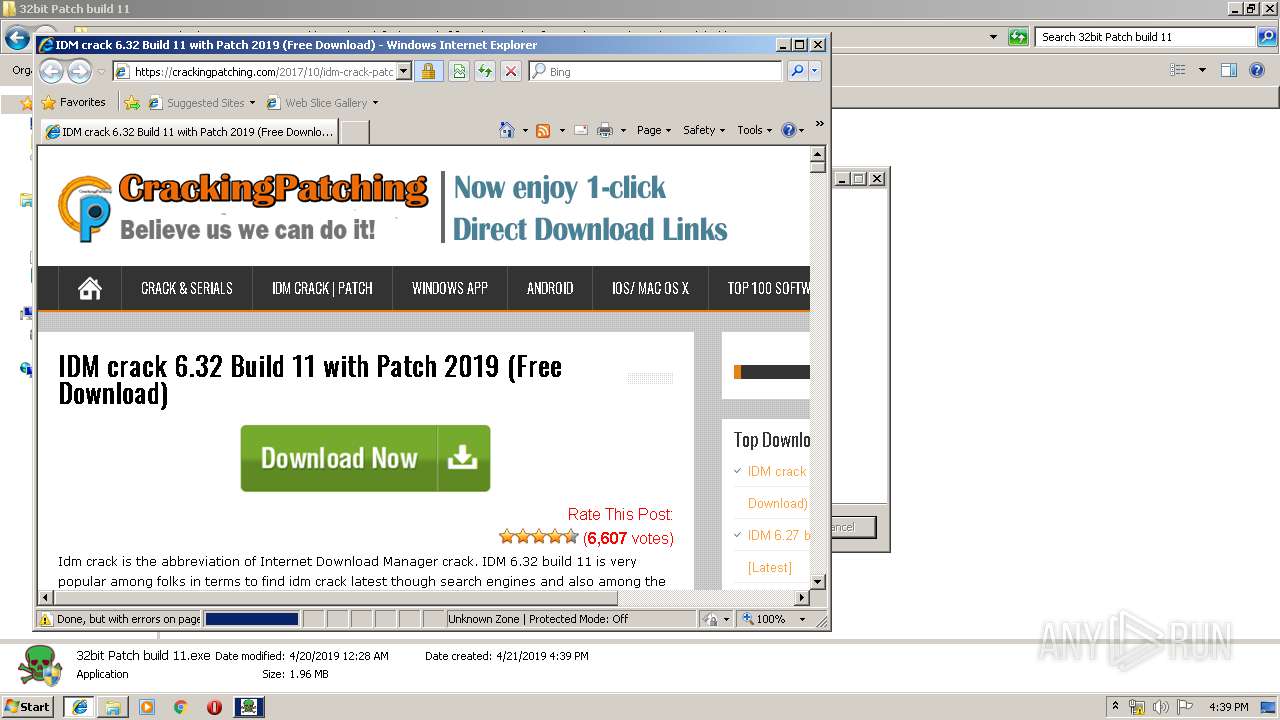Click the red Stop loading icon

(x=511, y=71)
